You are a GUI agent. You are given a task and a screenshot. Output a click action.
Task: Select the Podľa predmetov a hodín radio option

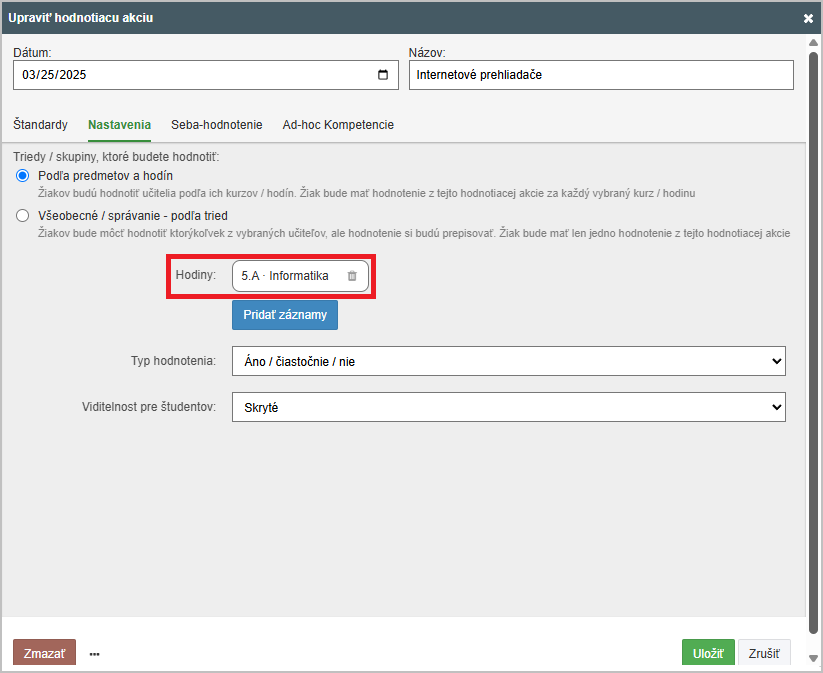[23, 176]
